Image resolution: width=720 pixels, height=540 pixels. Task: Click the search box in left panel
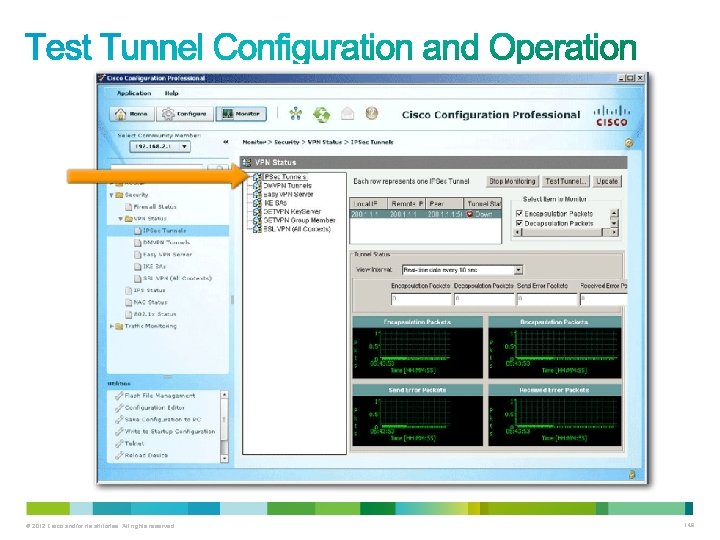157,168
